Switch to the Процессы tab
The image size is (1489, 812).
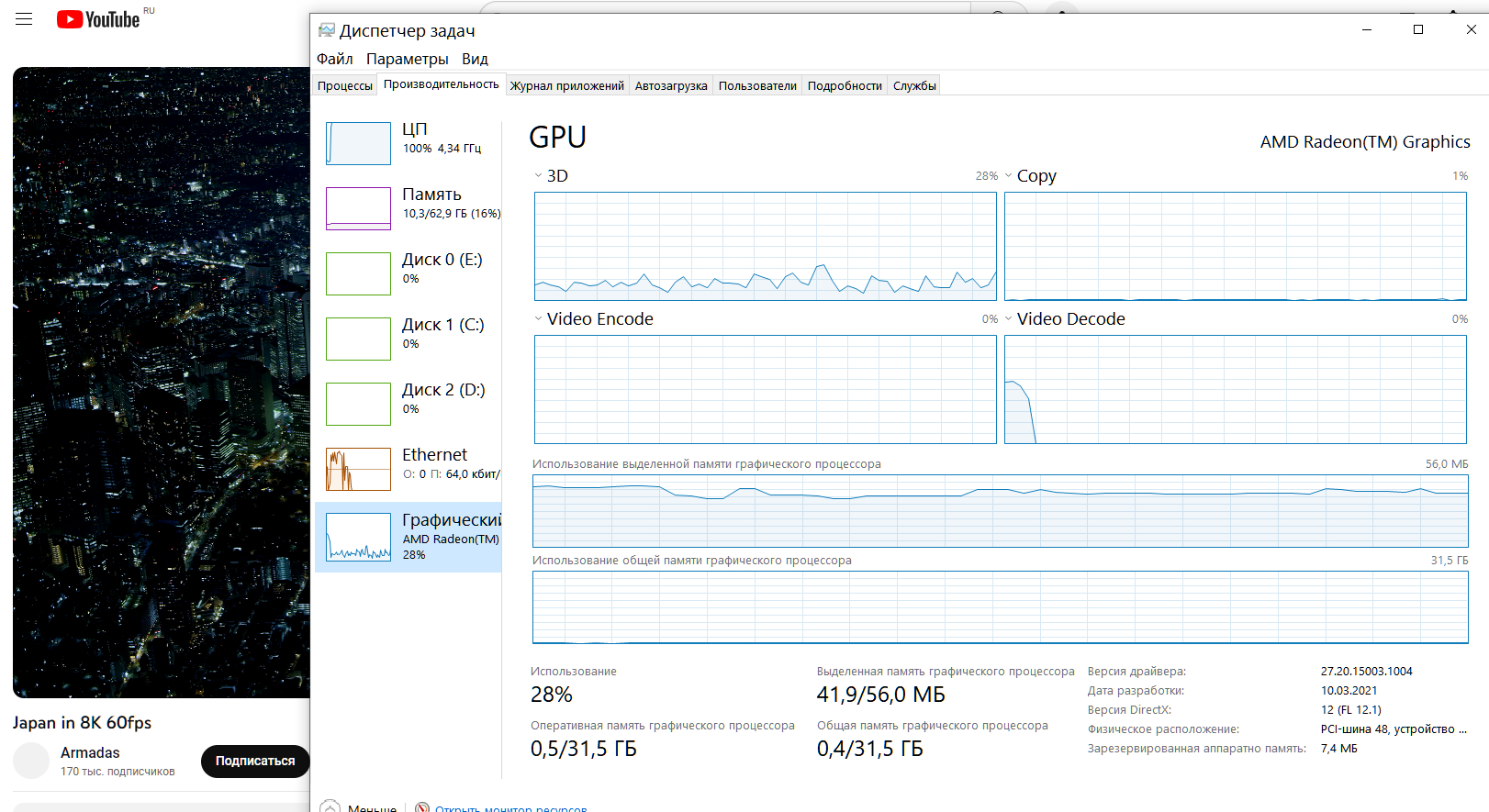coord(345,85)
